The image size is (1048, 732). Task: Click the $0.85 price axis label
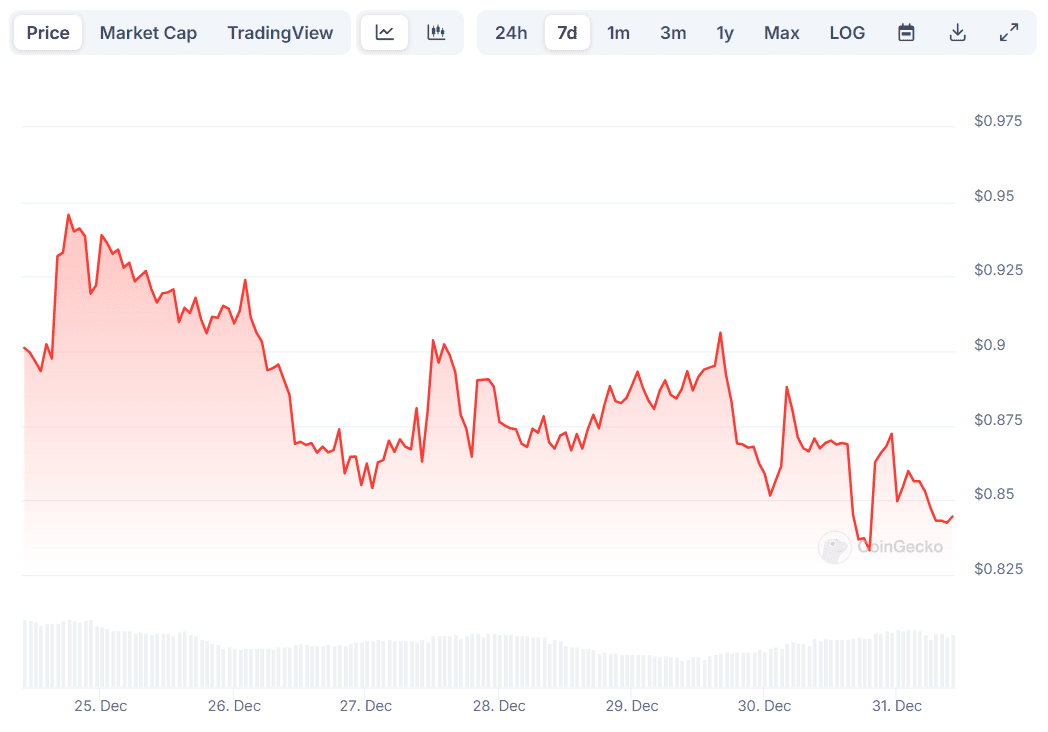tap(994, 494)
